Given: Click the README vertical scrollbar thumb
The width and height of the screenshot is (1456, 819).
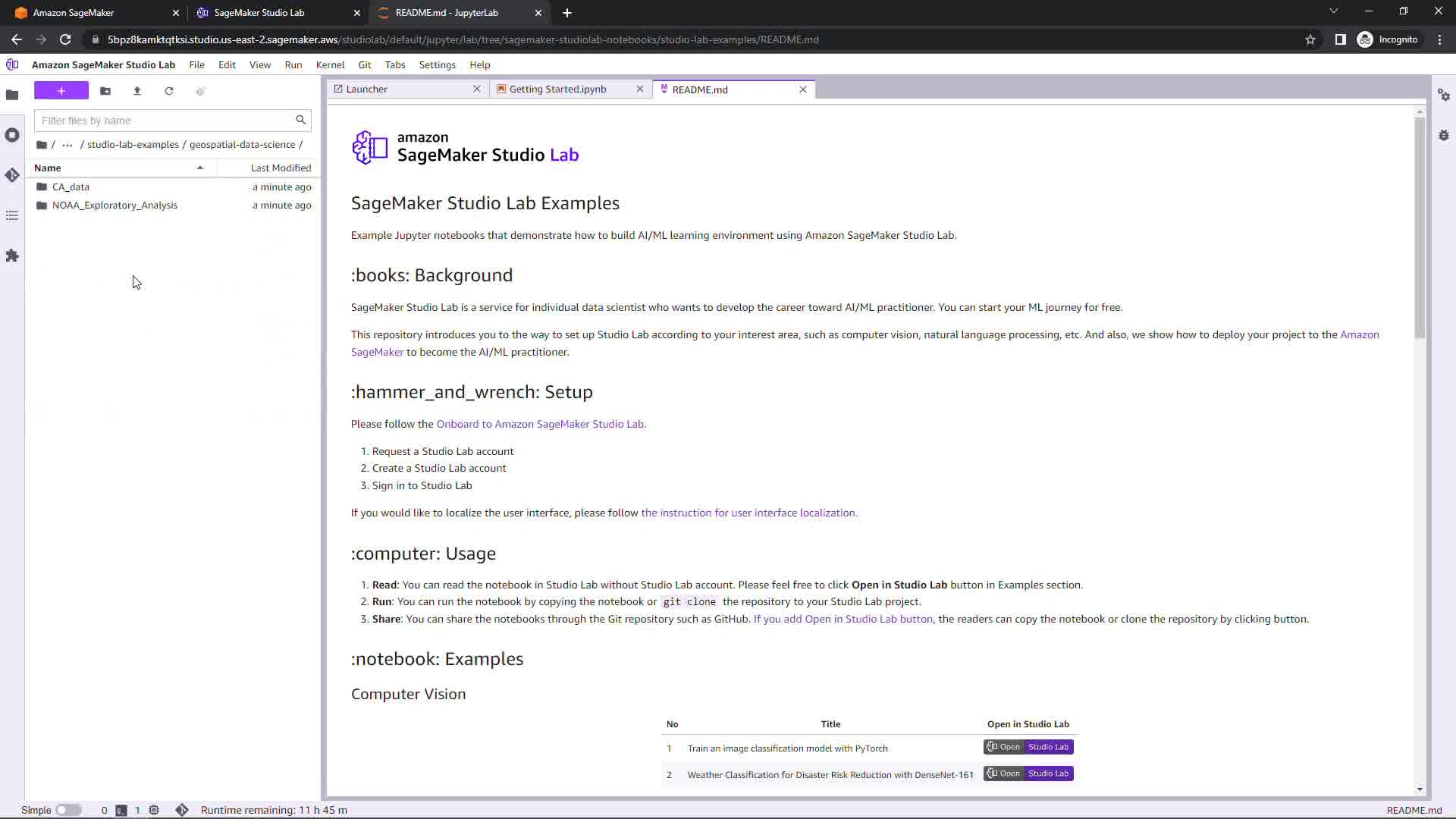Looking at the screenshot, I should coord(1420,227).
